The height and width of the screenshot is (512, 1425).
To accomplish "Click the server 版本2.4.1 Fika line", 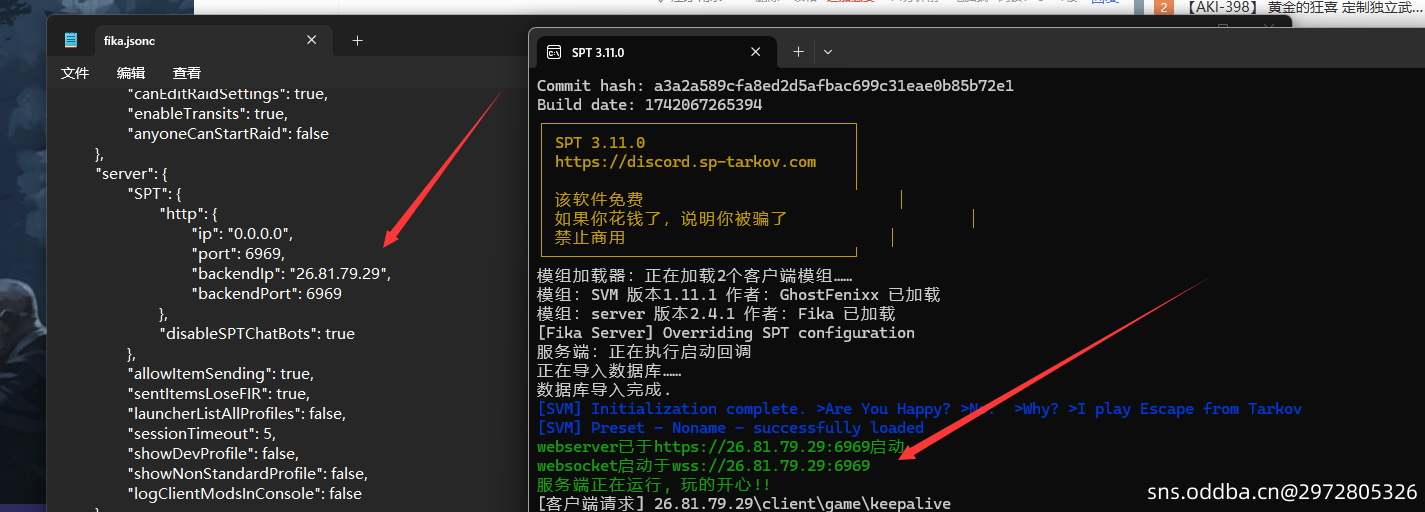I will point(716,314).
